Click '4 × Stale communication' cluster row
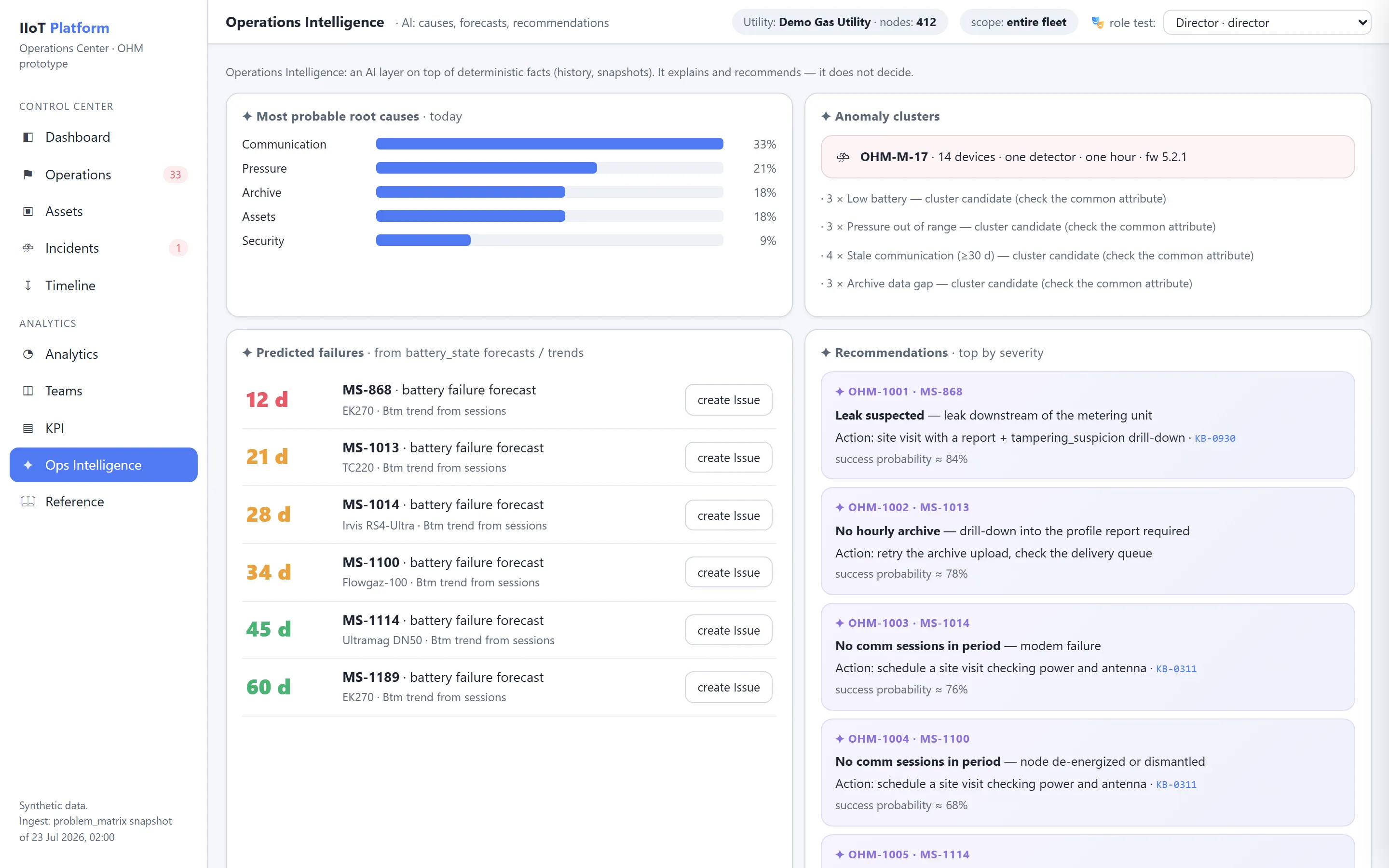 (1037, 256)
